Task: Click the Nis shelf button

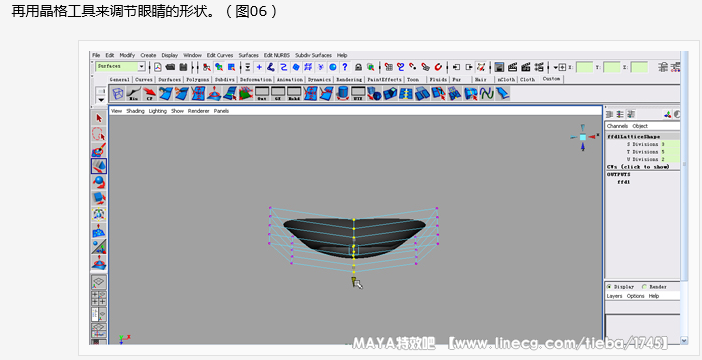Action: coord(133,94)
